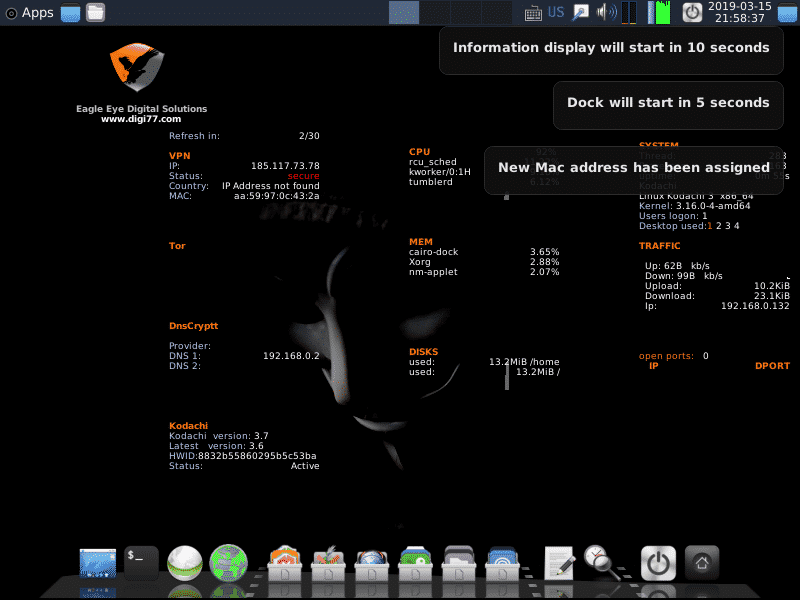Toggle the screen magnifier tray icon
The width and height of the screenshot is (800, 600).
pos(580,13)
